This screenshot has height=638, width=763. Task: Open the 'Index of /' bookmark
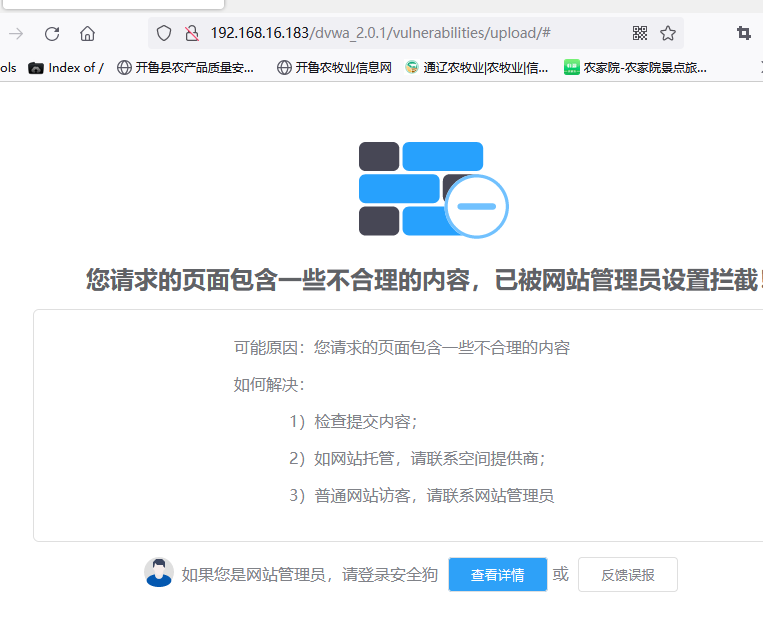pyautogui.click(x=66, y=68)
